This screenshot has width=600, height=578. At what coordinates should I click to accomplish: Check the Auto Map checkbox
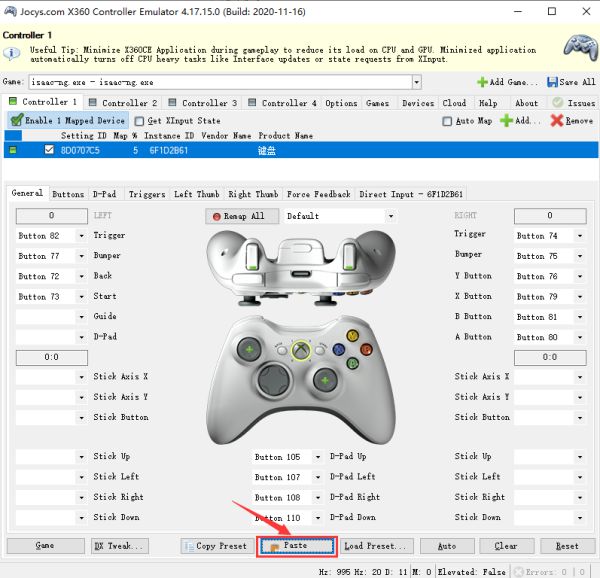(x=448, y=121)
